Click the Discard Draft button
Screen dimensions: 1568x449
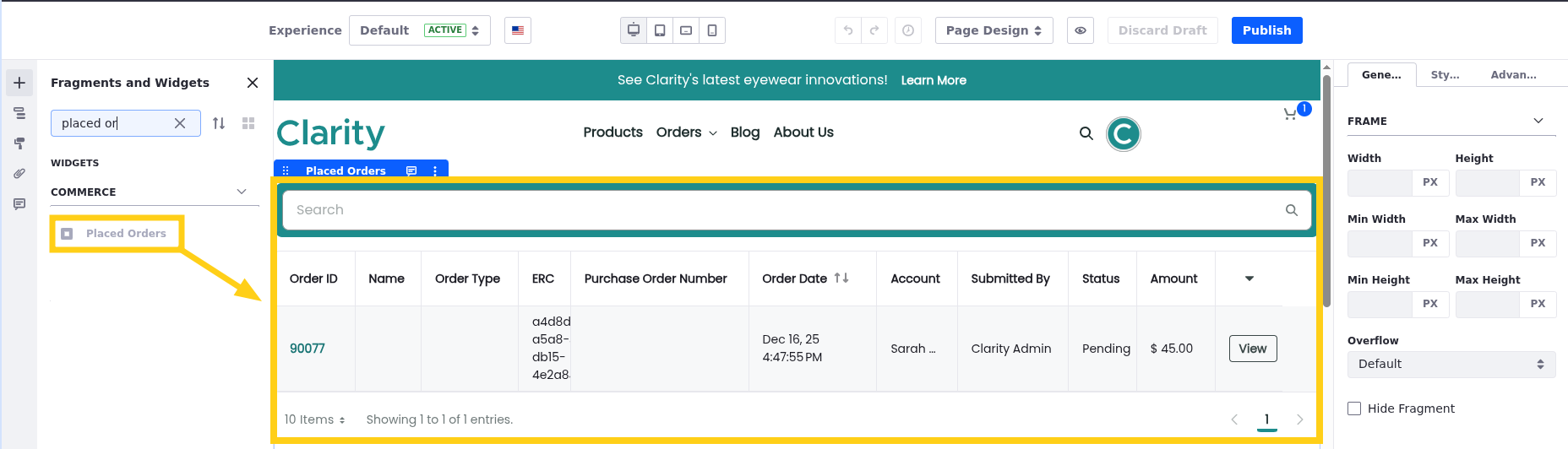(1162, 30)
